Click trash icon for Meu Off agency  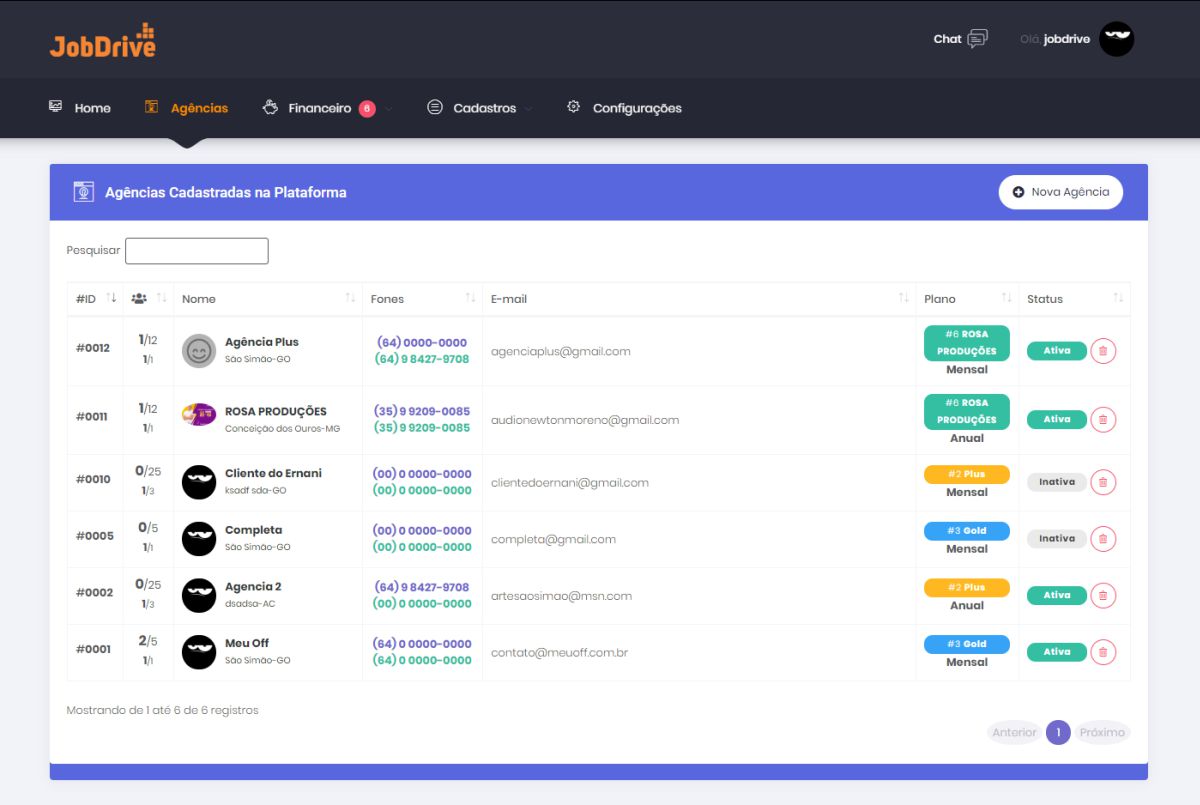tap(1103, 652)
